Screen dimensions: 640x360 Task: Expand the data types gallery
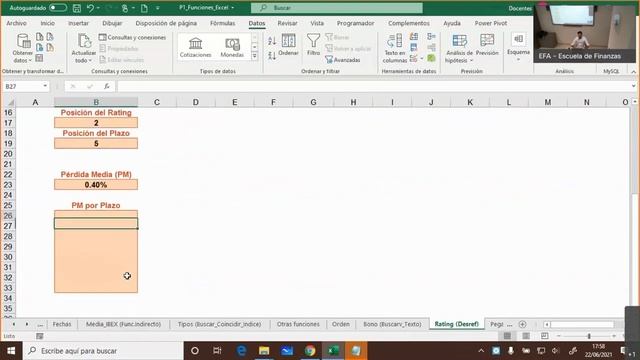[254, 56]
